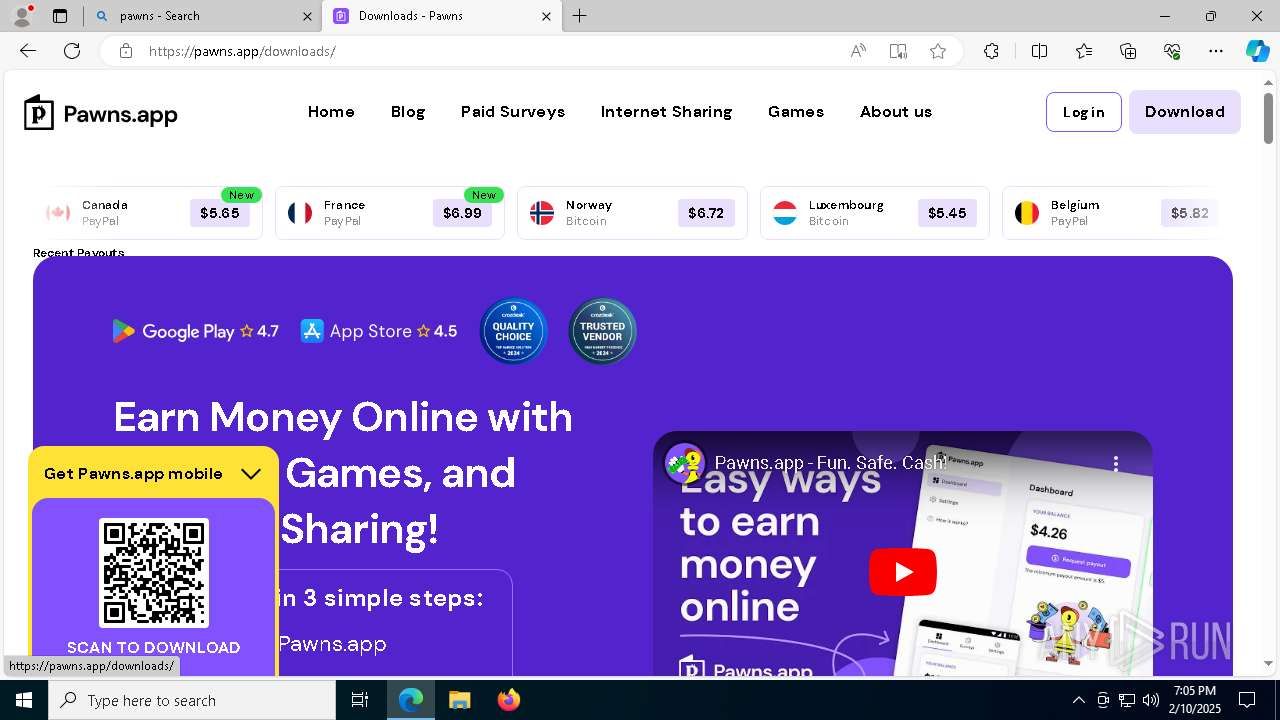The width and height of the screenshot is (1280, 720).
Task: Open the YouTube video options menu
Action: coord(1116,463)
